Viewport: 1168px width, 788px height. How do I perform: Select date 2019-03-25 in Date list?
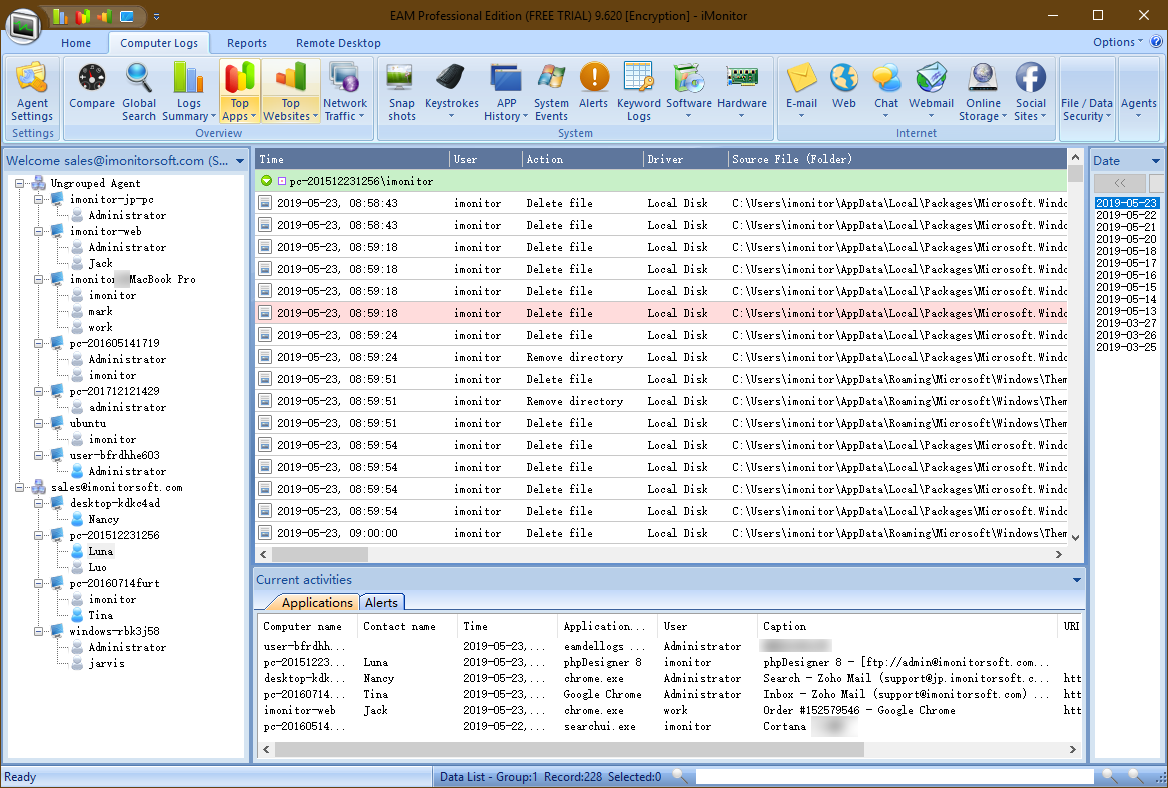1126,347
